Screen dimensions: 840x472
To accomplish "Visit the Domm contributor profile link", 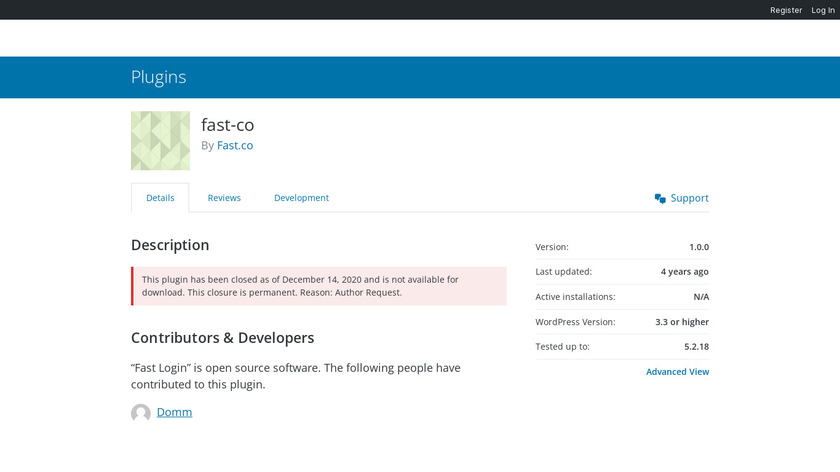I will coord(174,412).
